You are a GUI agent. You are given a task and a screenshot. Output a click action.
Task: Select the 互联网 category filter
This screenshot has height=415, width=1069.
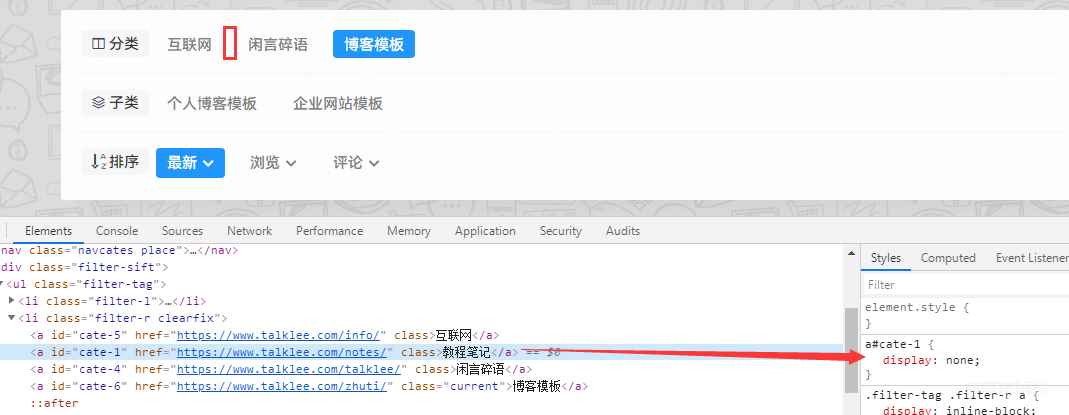coord(189,45)
